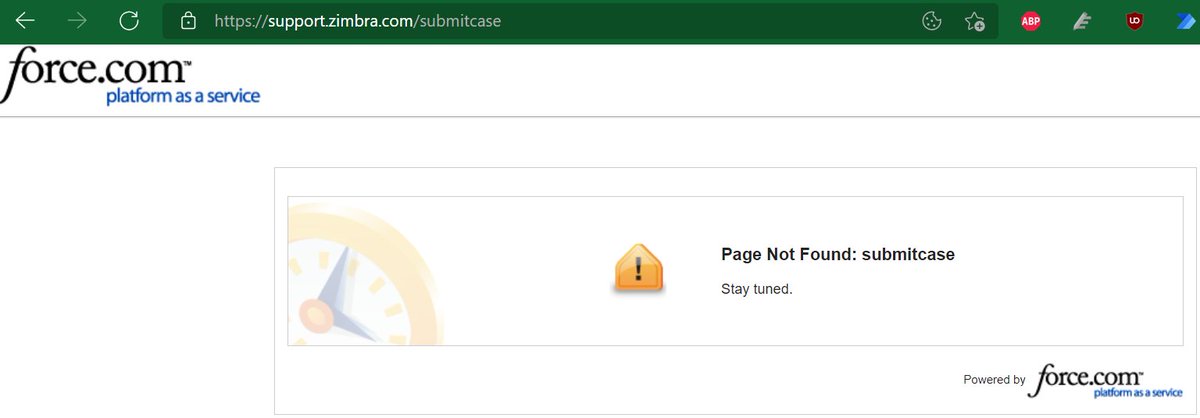Open the Adblock Plus extension
This screenshot has width=1200, height=418.
tap(1031, 21)
